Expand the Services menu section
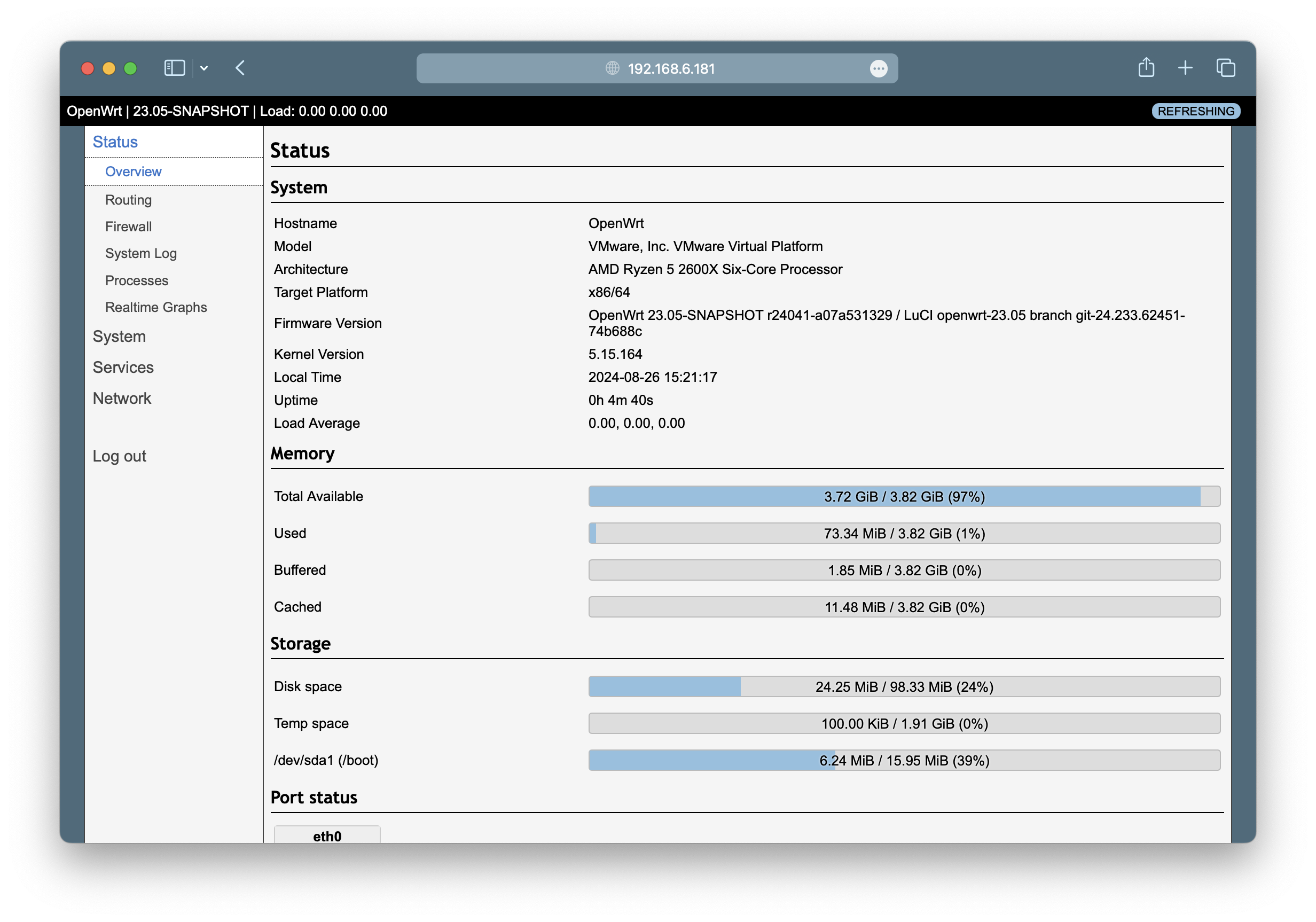 [123, 368]
